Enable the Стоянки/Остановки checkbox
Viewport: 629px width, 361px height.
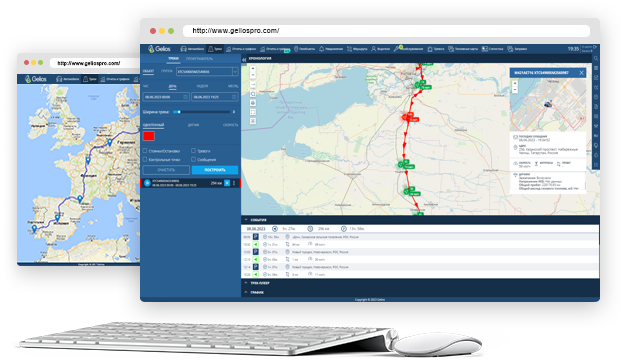pyautogui.click(x=145, y=151)
